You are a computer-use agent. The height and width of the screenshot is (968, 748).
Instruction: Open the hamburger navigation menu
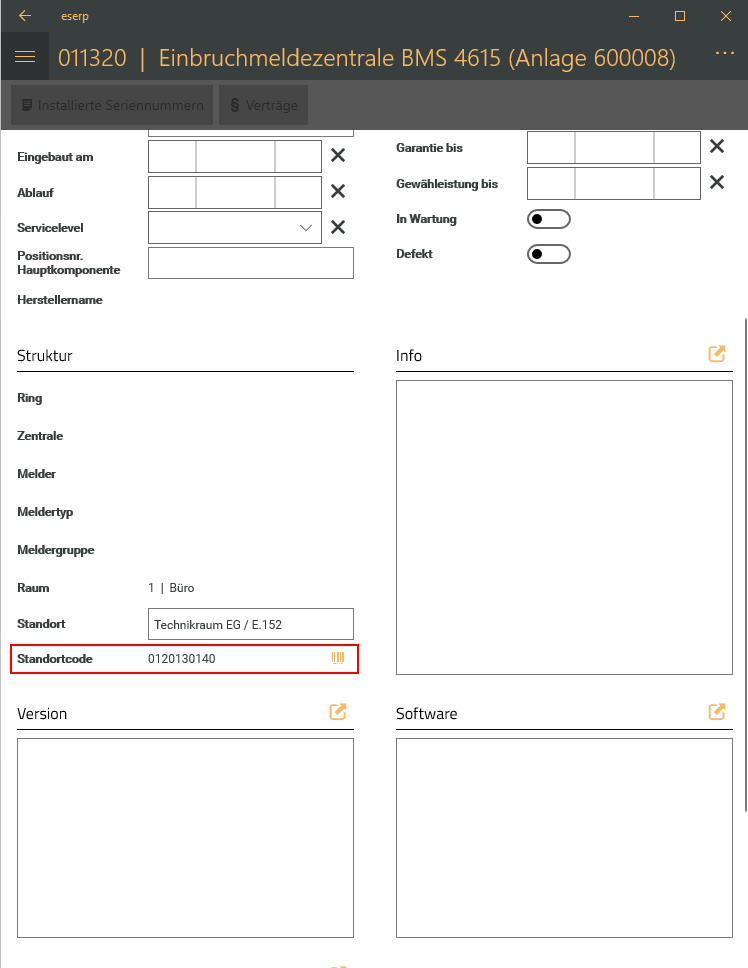pyautogui.click(x=25, y=58)
